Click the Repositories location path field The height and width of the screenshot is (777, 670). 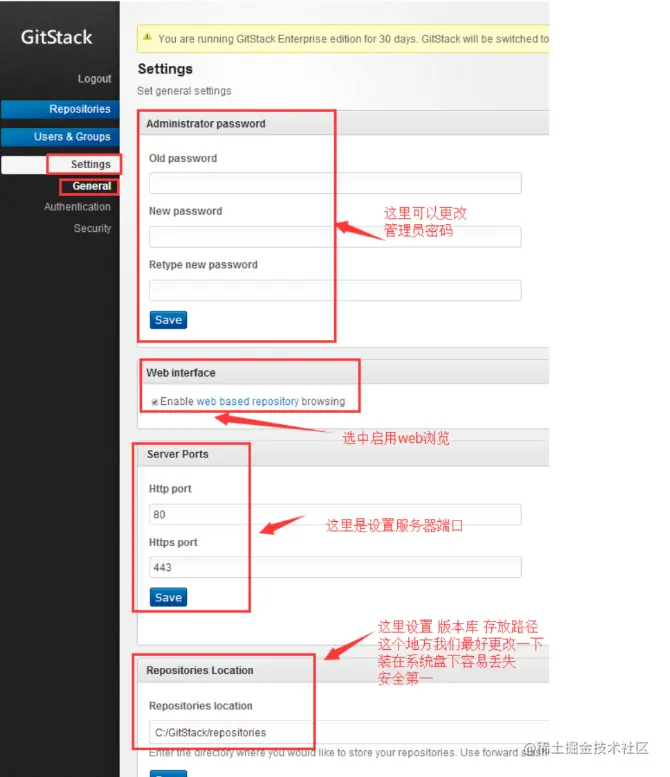[x=349, y=732]
